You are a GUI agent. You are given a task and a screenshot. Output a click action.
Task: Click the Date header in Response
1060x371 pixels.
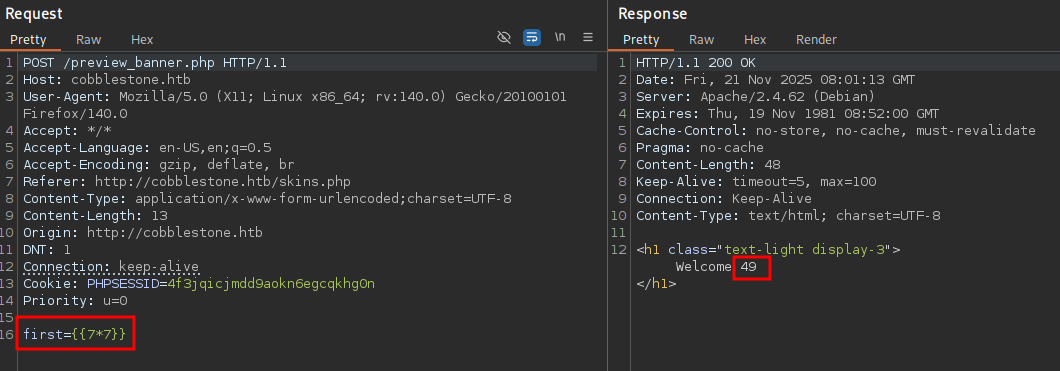tap(775, 80)
